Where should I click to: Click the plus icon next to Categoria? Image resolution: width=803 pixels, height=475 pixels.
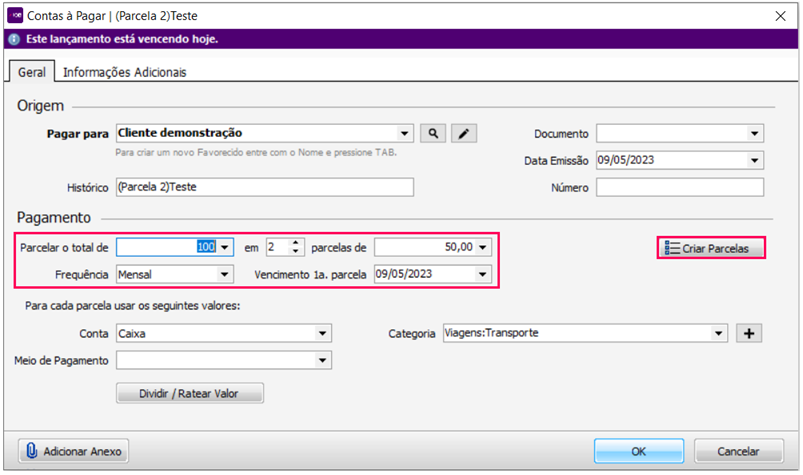[748, 334]
